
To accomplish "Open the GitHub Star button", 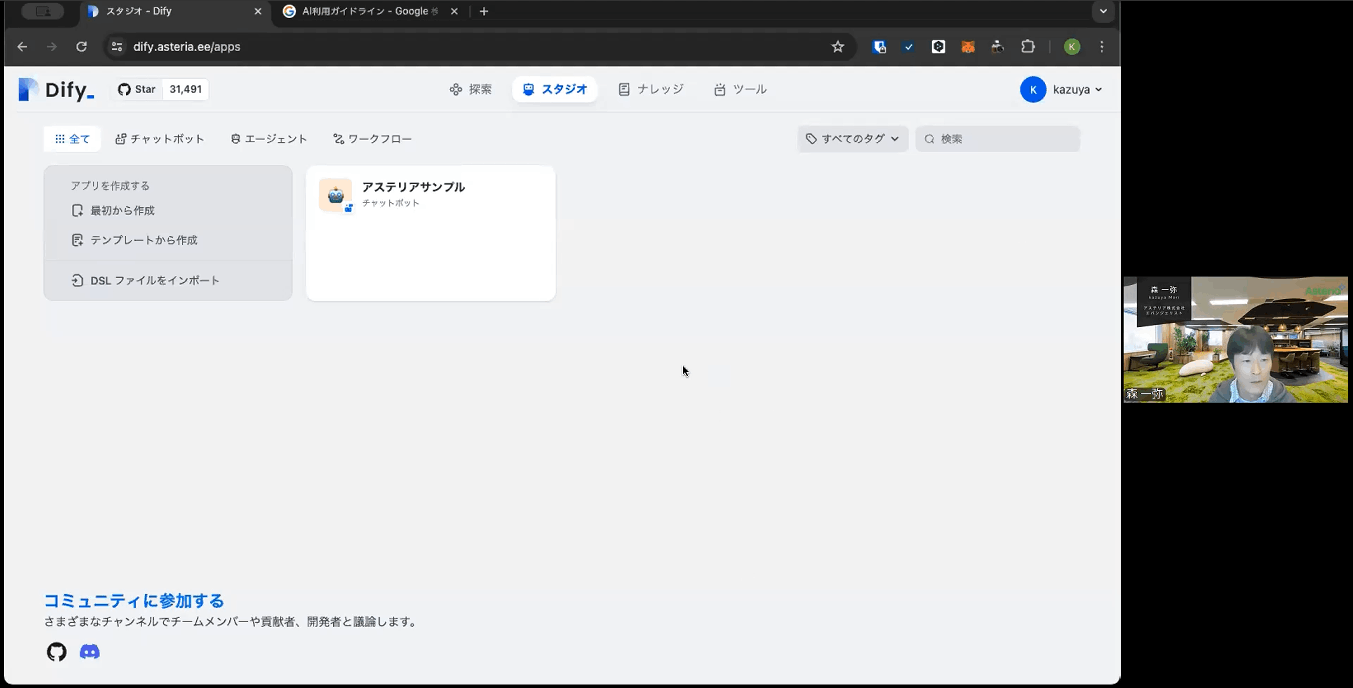I will click(x=137, y=90).
